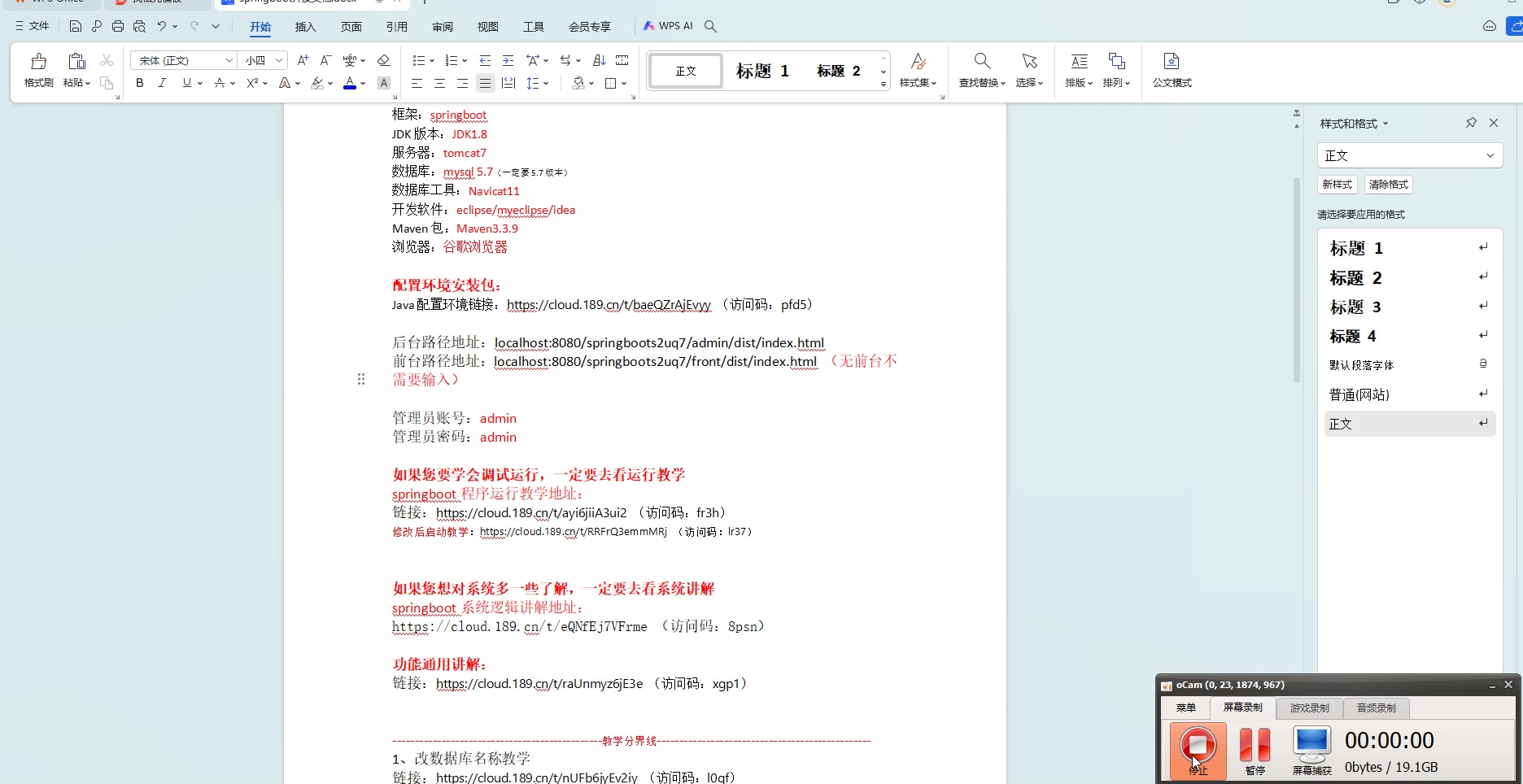The image size is (1523, 784).
Task: Toggle Underline formatting
Action: 187,83
